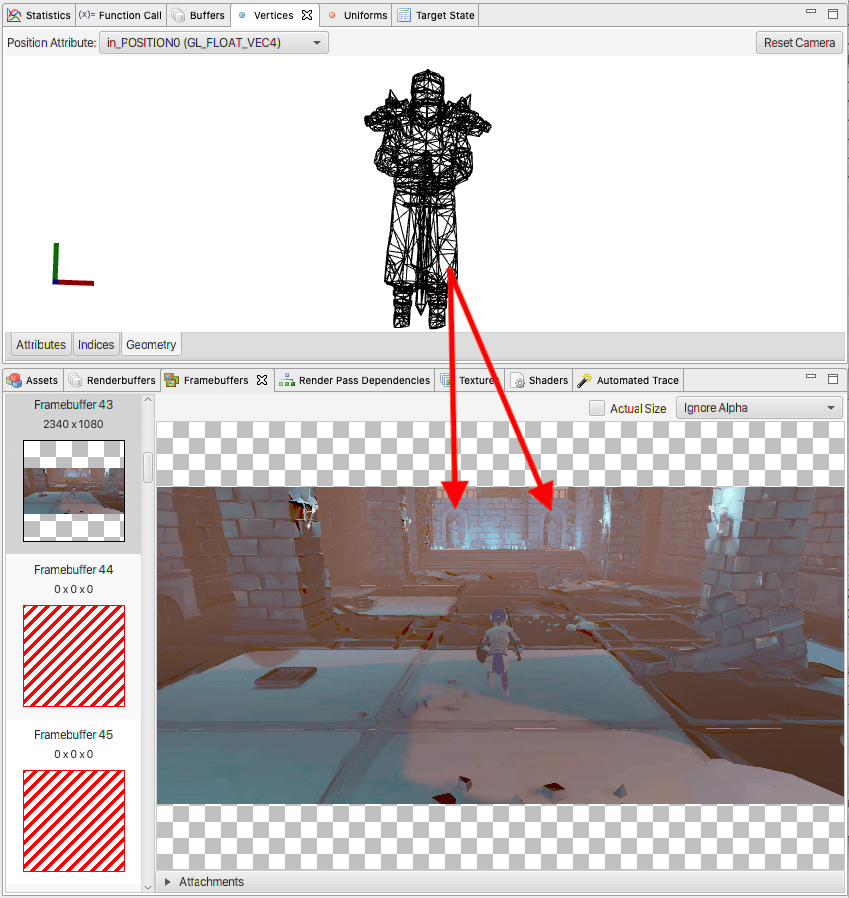Select the Indices bottom tab
Viewport: 849px width, 898px height.
[96, 345]
